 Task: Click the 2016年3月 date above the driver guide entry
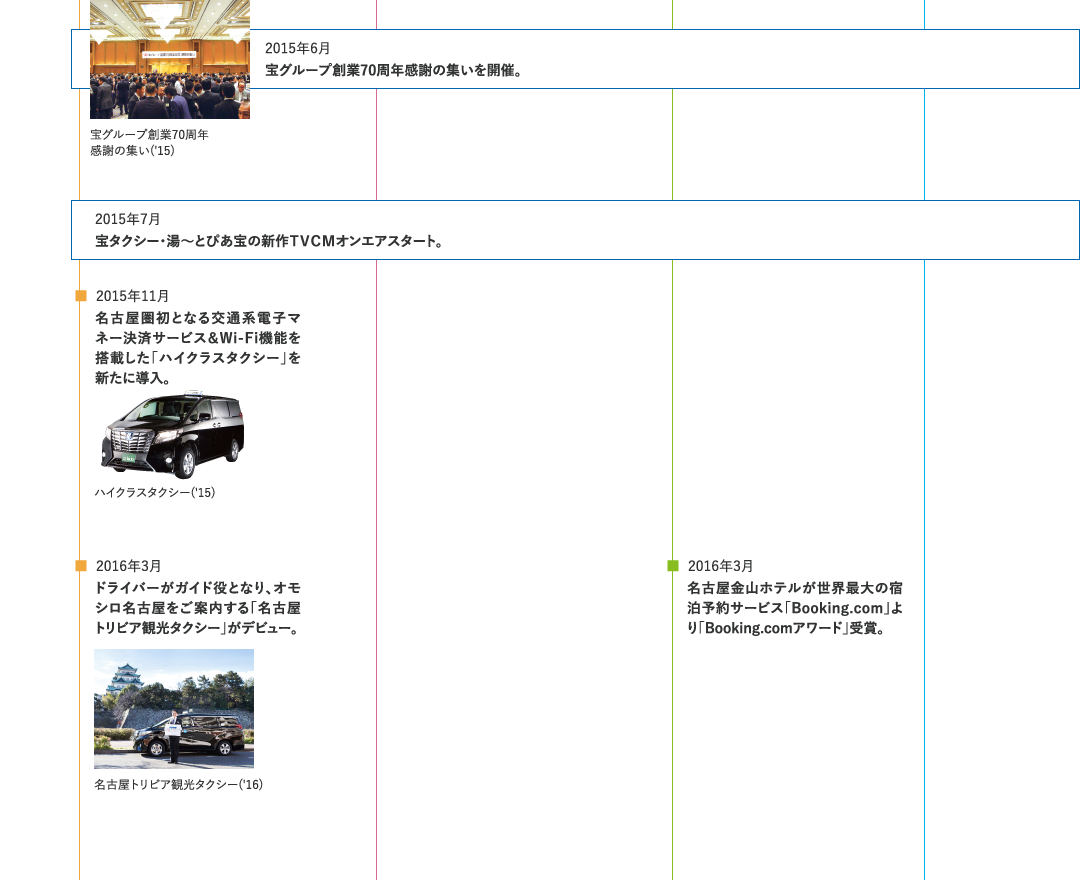(128, 566)
